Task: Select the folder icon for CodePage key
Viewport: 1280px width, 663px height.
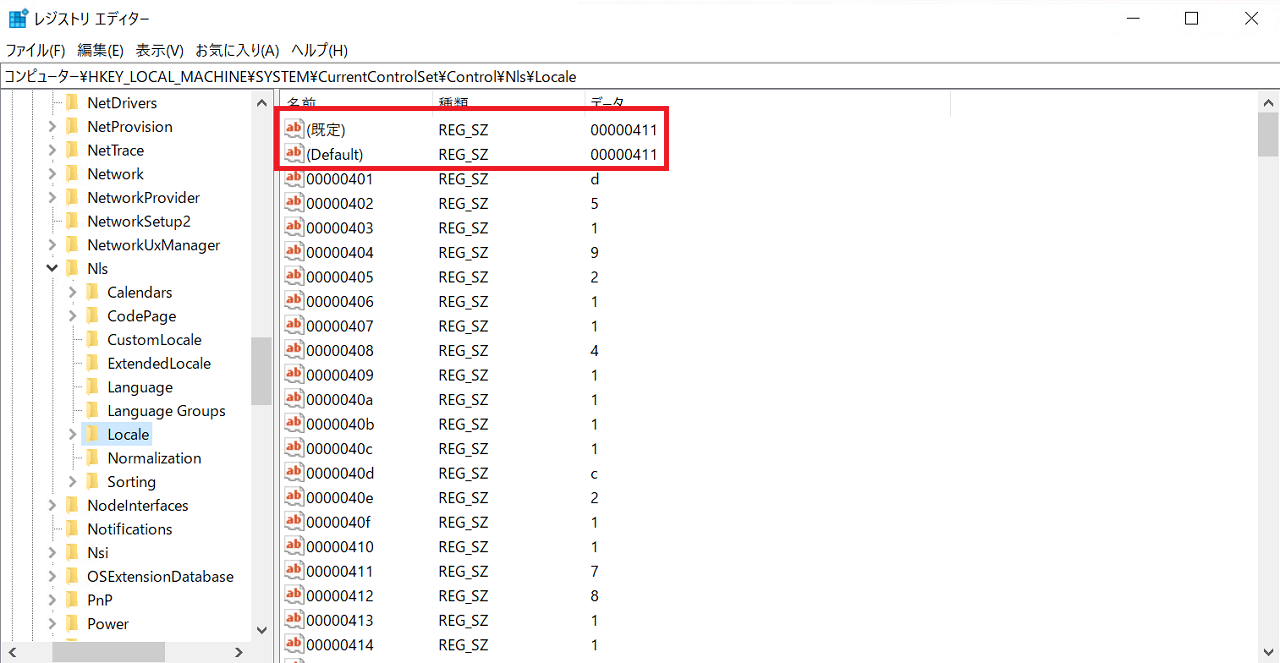Action: [x=92, y=316]
